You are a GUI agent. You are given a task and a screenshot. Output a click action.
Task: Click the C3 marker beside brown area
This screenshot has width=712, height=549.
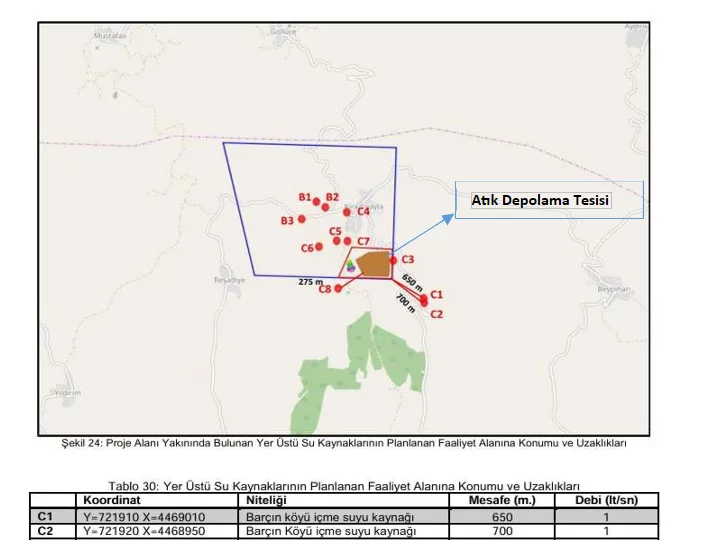pos(393,260)
